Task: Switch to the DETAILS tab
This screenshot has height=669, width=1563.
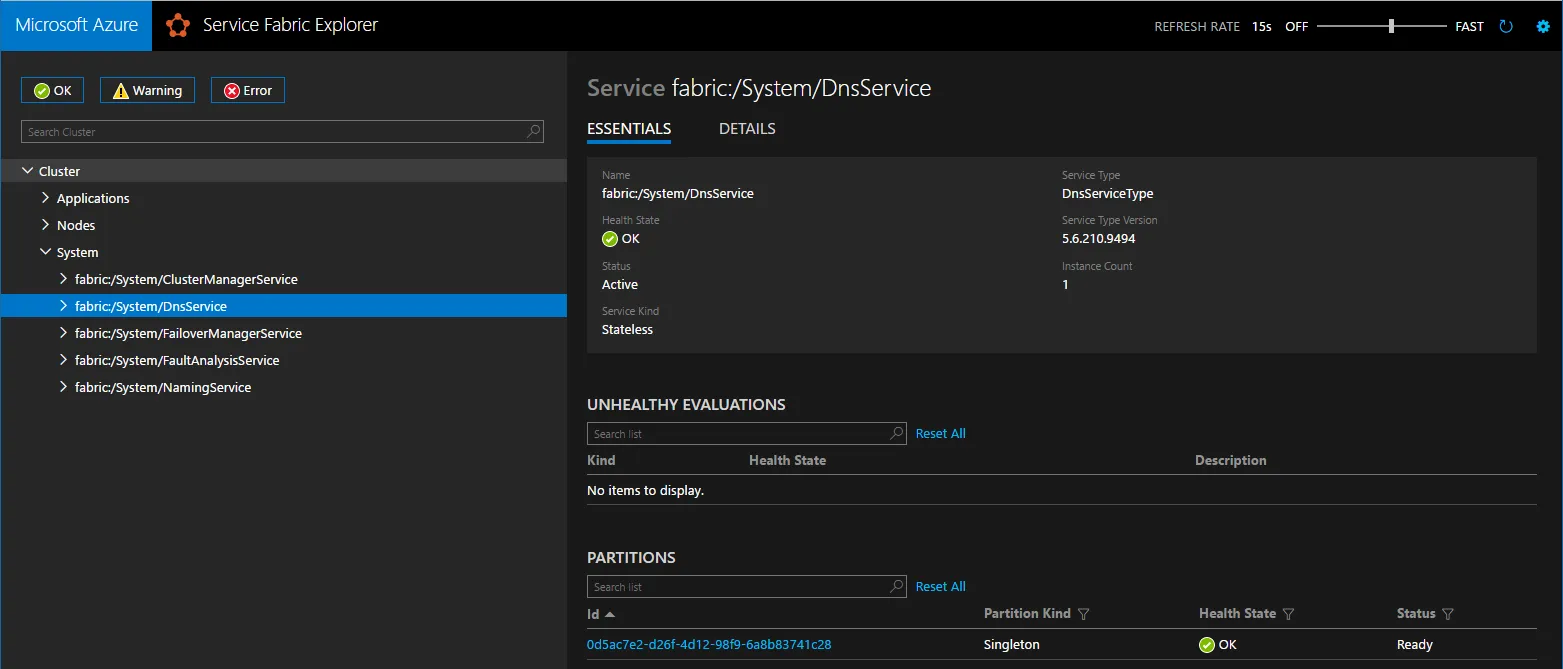Action: click(747, 129)
